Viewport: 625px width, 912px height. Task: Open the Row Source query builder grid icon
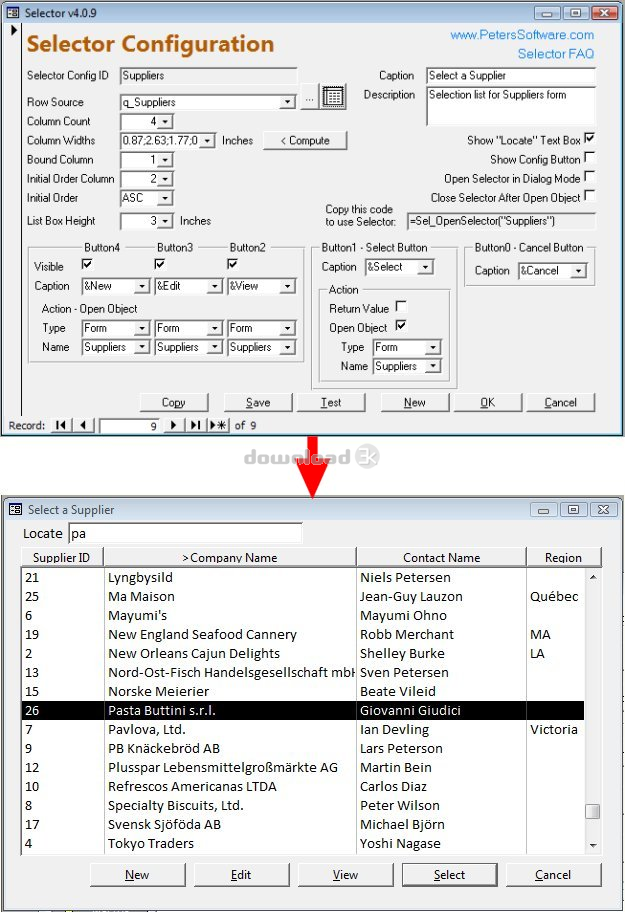point(333,97)
